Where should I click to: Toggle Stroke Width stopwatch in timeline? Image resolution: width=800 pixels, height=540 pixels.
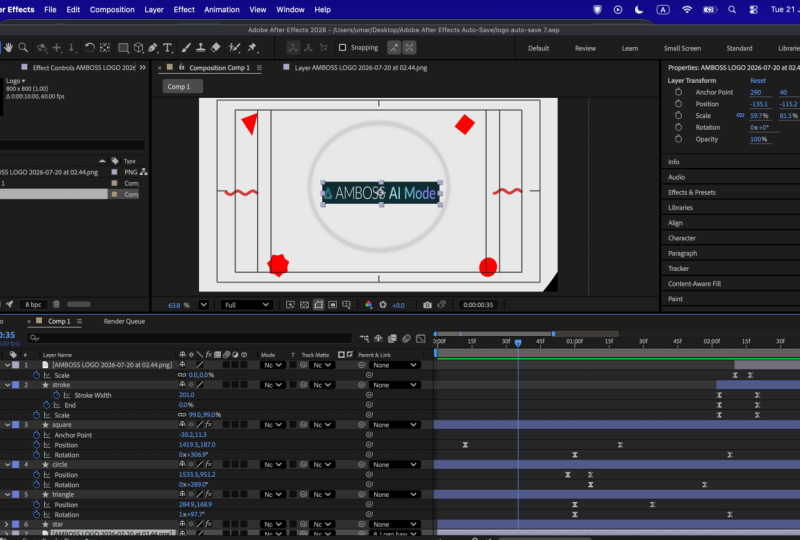coord(57,395)
